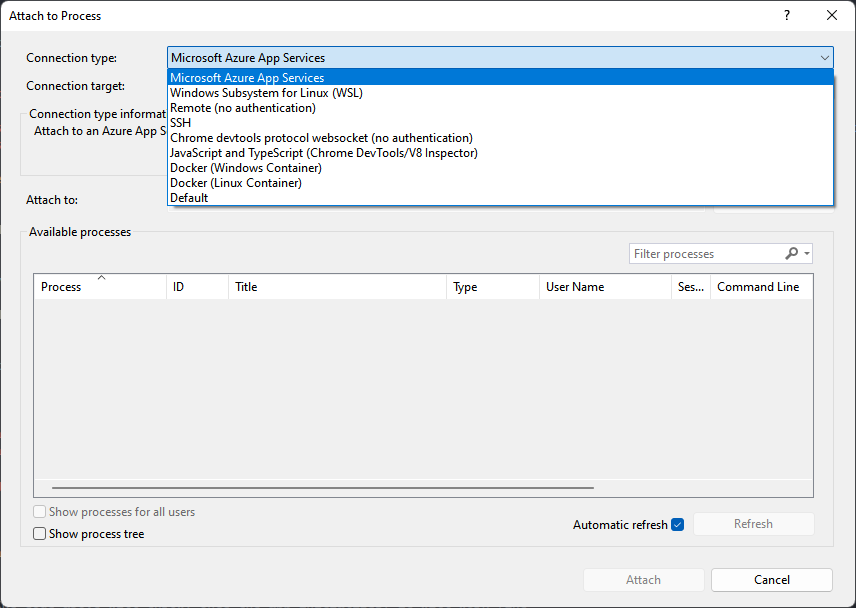Disable Automatic refresh checkbox
The image size is (856, 608).
point(677,524)
